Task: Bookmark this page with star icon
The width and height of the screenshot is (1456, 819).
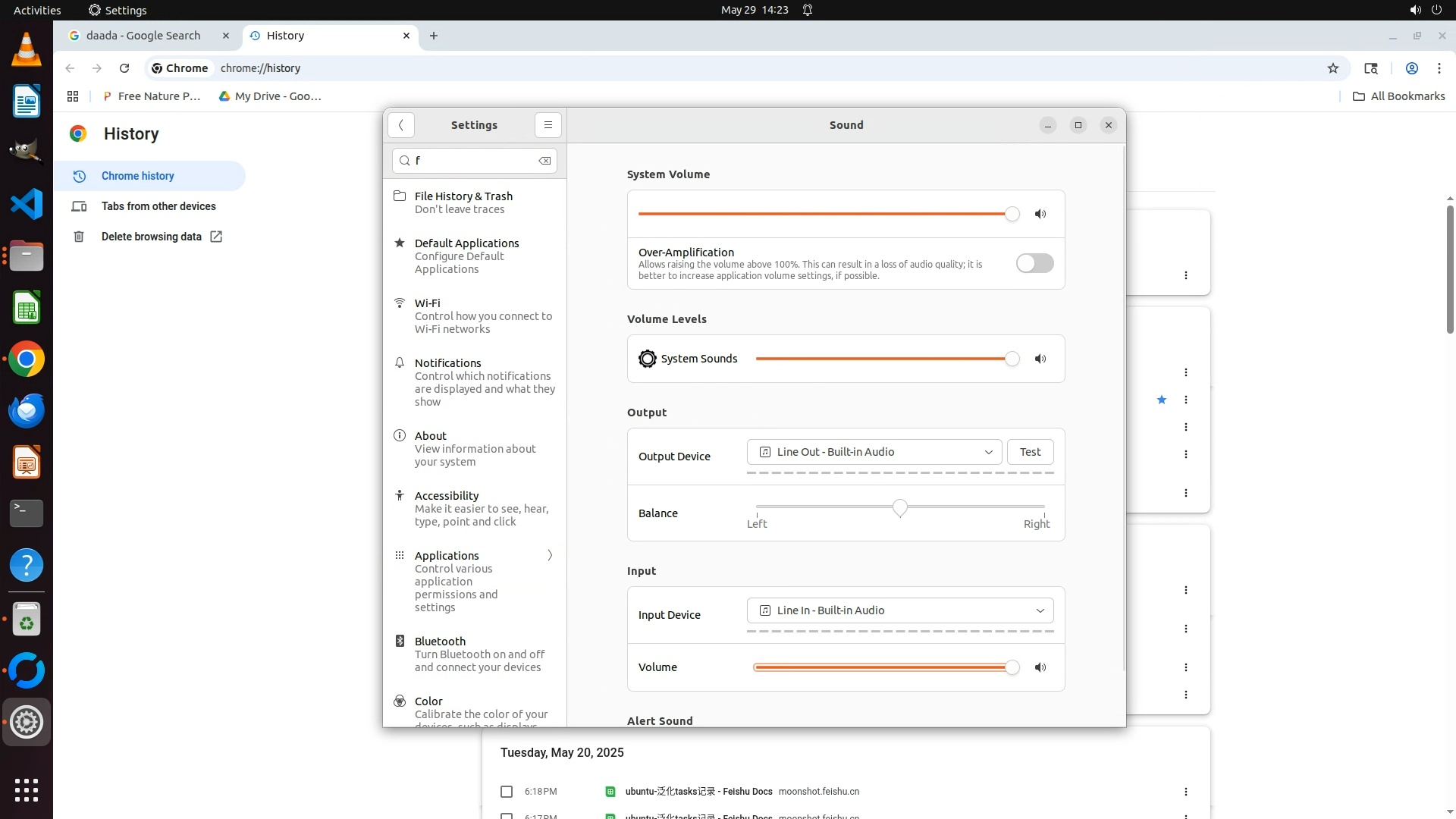Action: [1333, 68]
